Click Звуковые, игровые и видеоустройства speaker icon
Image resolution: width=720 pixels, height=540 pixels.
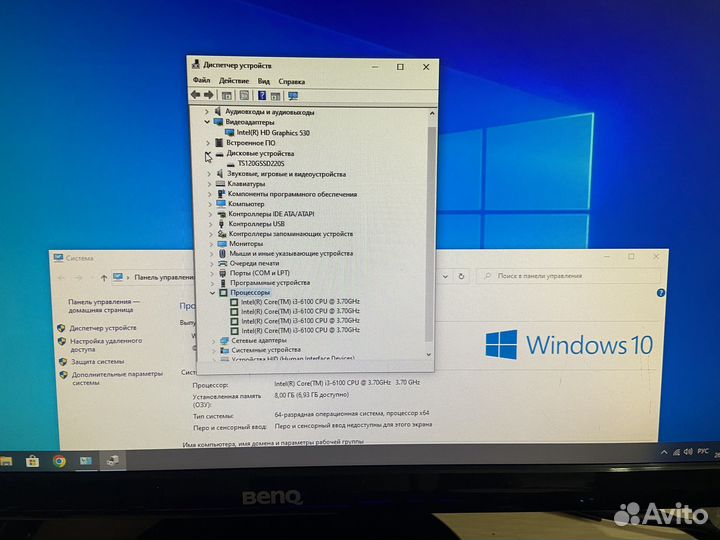(219, 174)
